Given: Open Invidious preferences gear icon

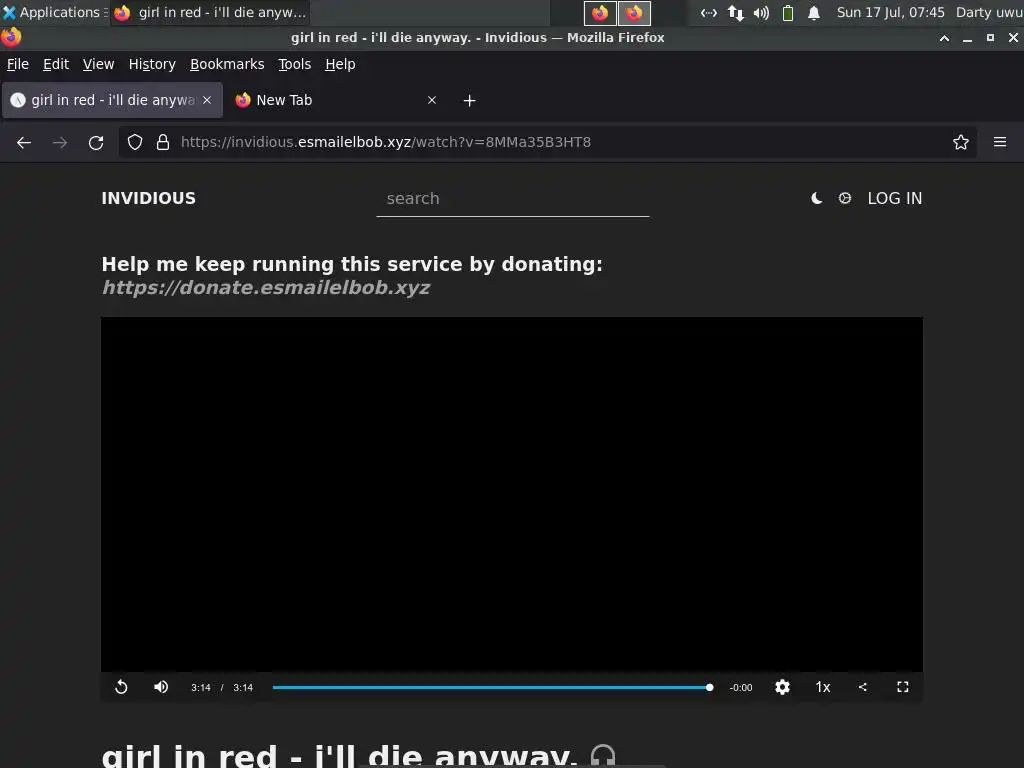Looking at the screenshot, I should click(x=844, y=198).
